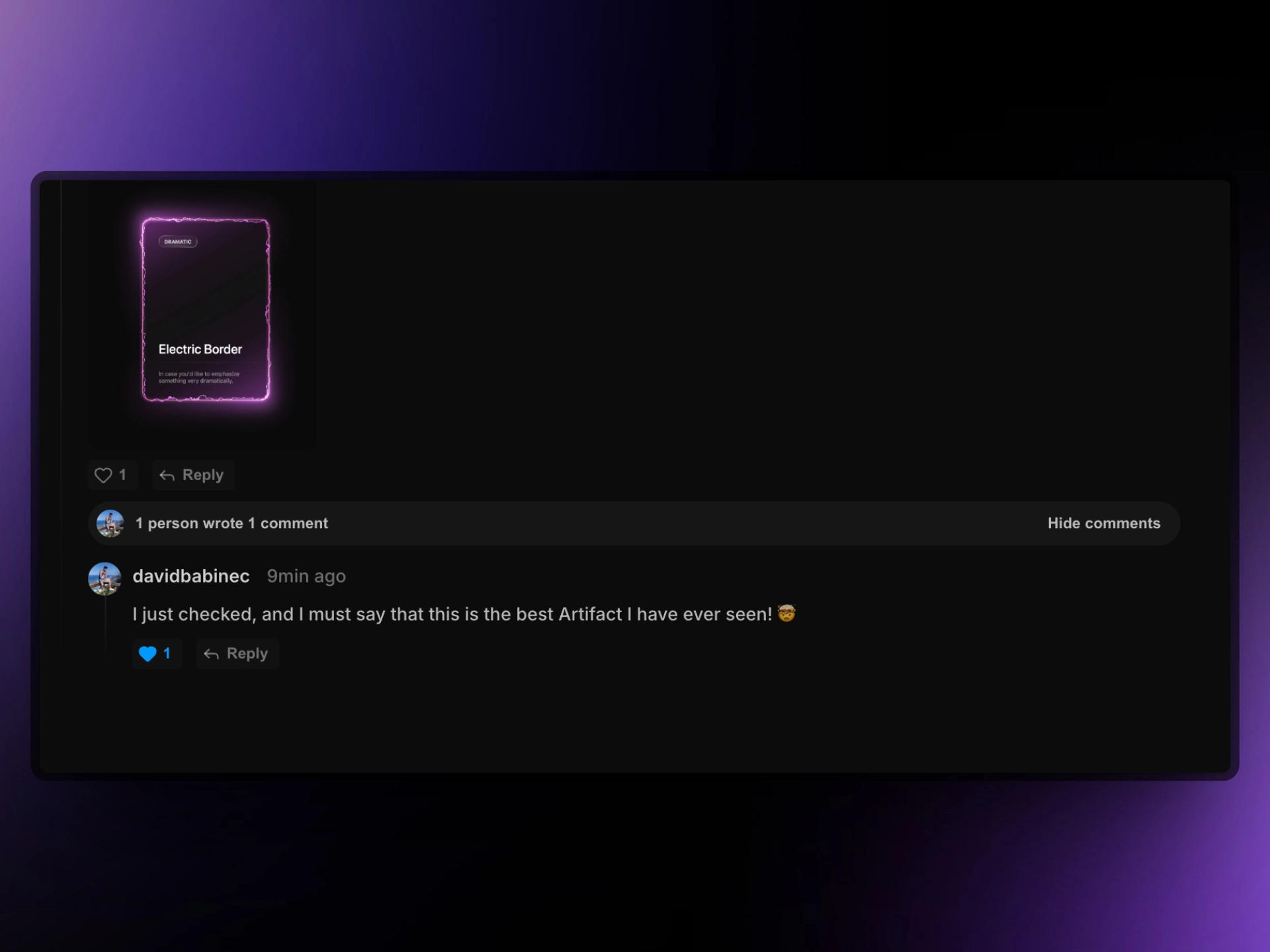Click the blue like count on davidbabinec's comment
This screenshot has height=952, width=1270.
pos(167,653)
